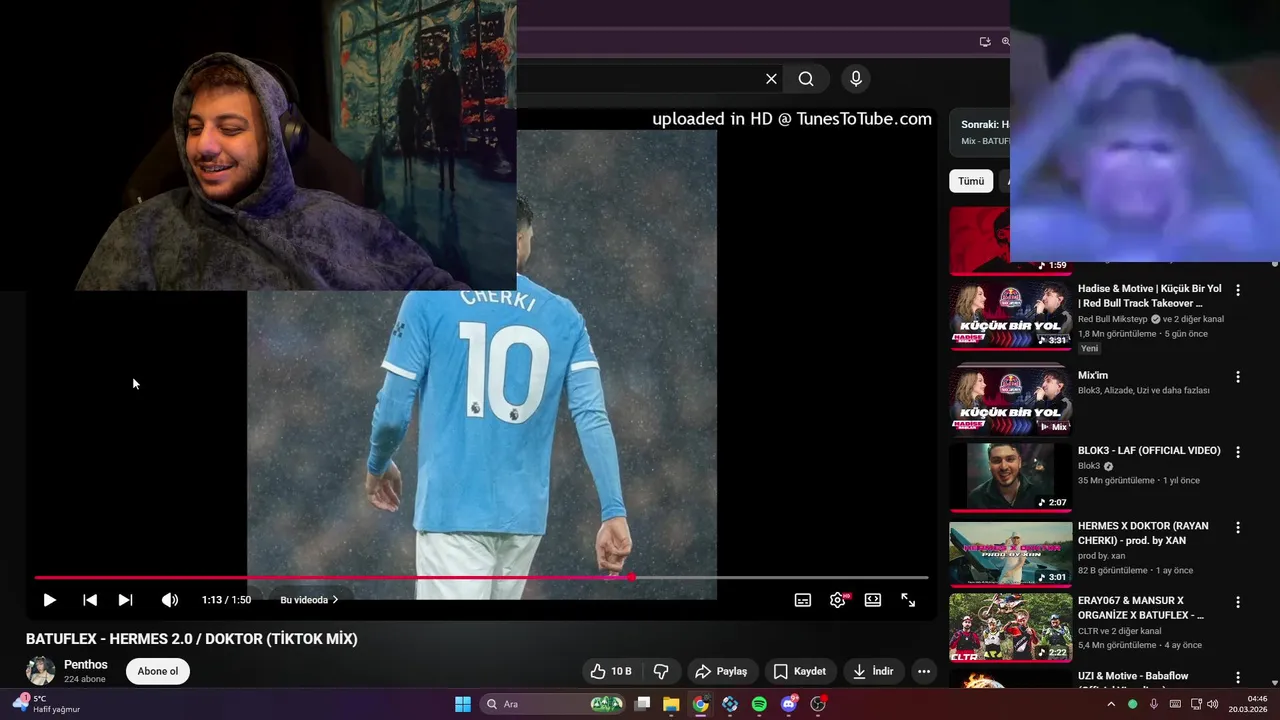Open options menu for HERMES X DOKTOR
Screen dimensions: 1280x720
1238,527
